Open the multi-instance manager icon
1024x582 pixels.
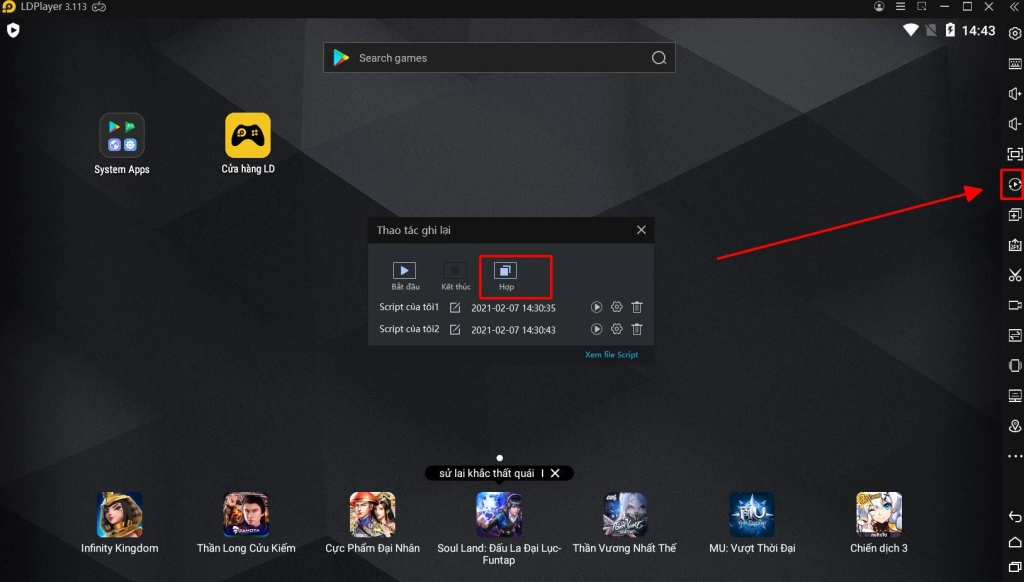1014,215
